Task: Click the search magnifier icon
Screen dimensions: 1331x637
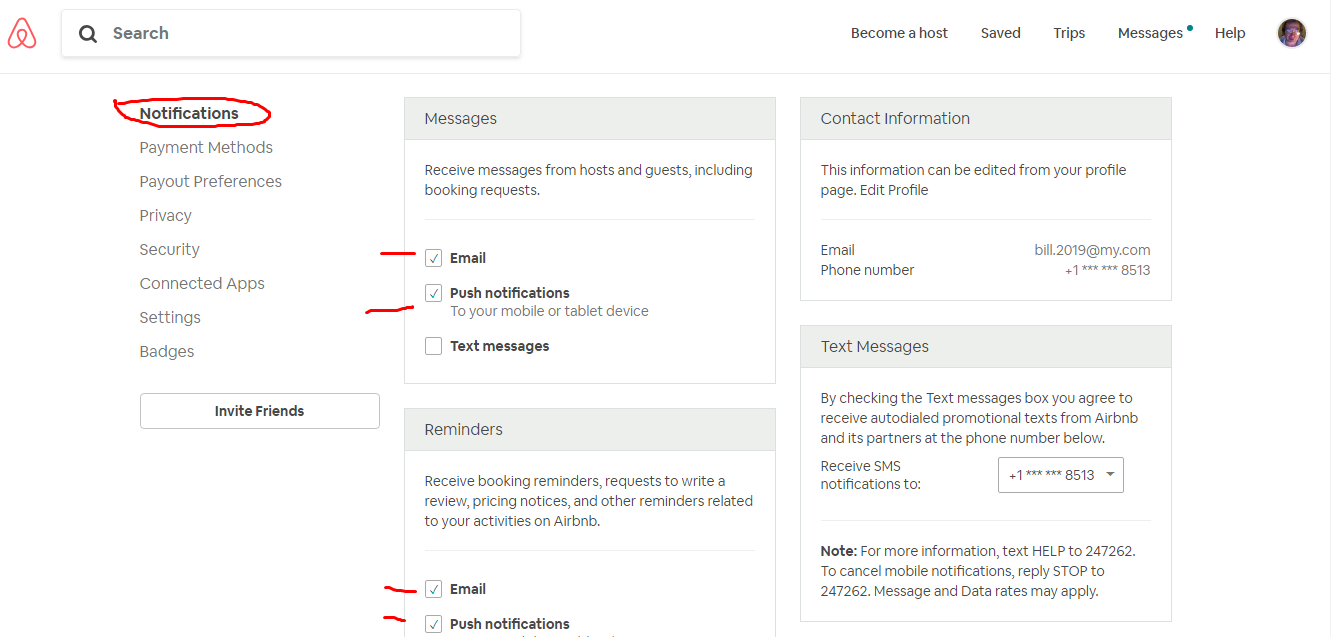Action: [89, 34]
